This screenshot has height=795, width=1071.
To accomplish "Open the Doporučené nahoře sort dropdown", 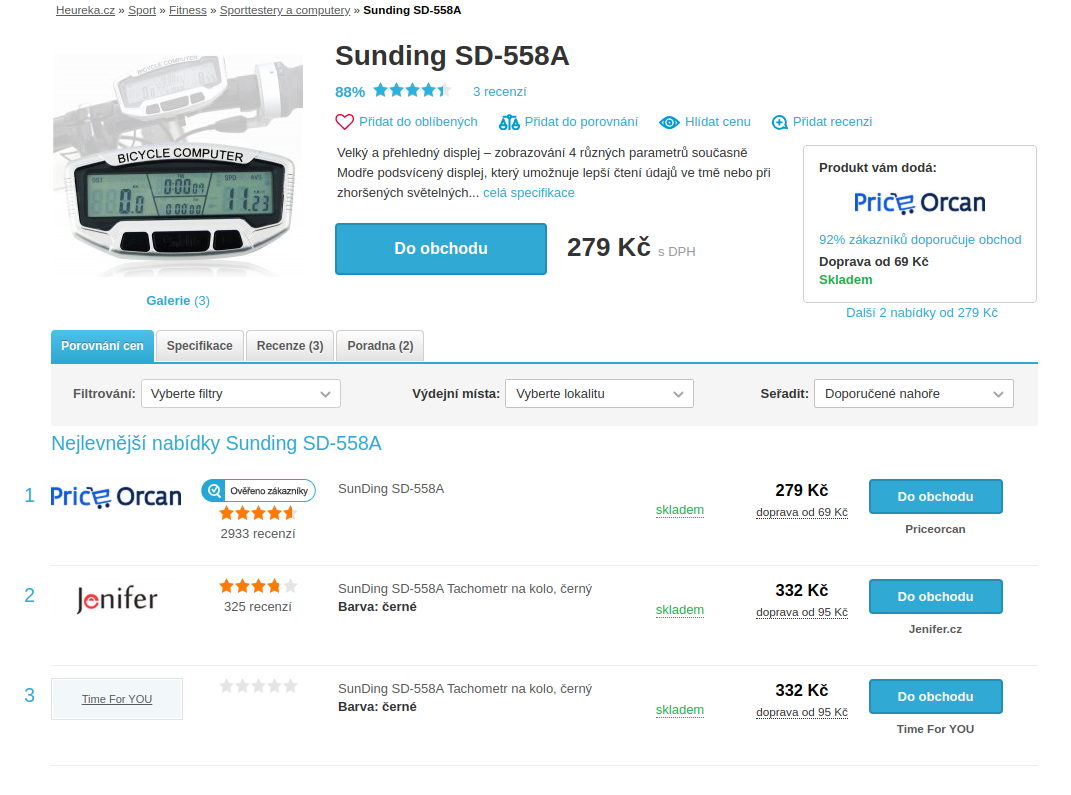I will pos(913,393).
